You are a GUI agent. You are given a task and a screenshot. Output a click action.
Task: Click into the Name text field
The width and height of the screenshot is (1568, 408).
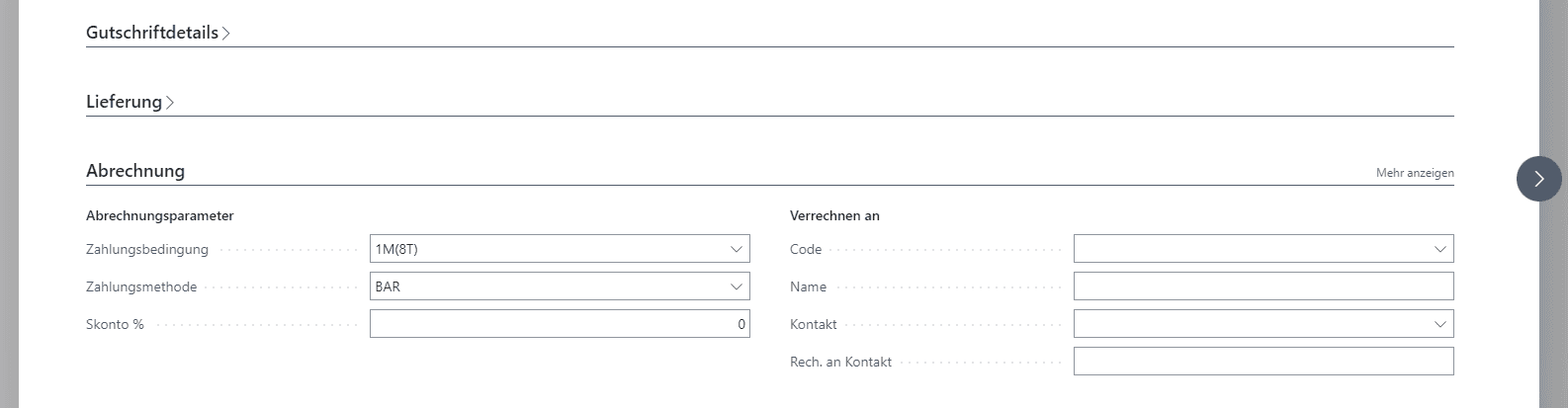coord(1263,286)
